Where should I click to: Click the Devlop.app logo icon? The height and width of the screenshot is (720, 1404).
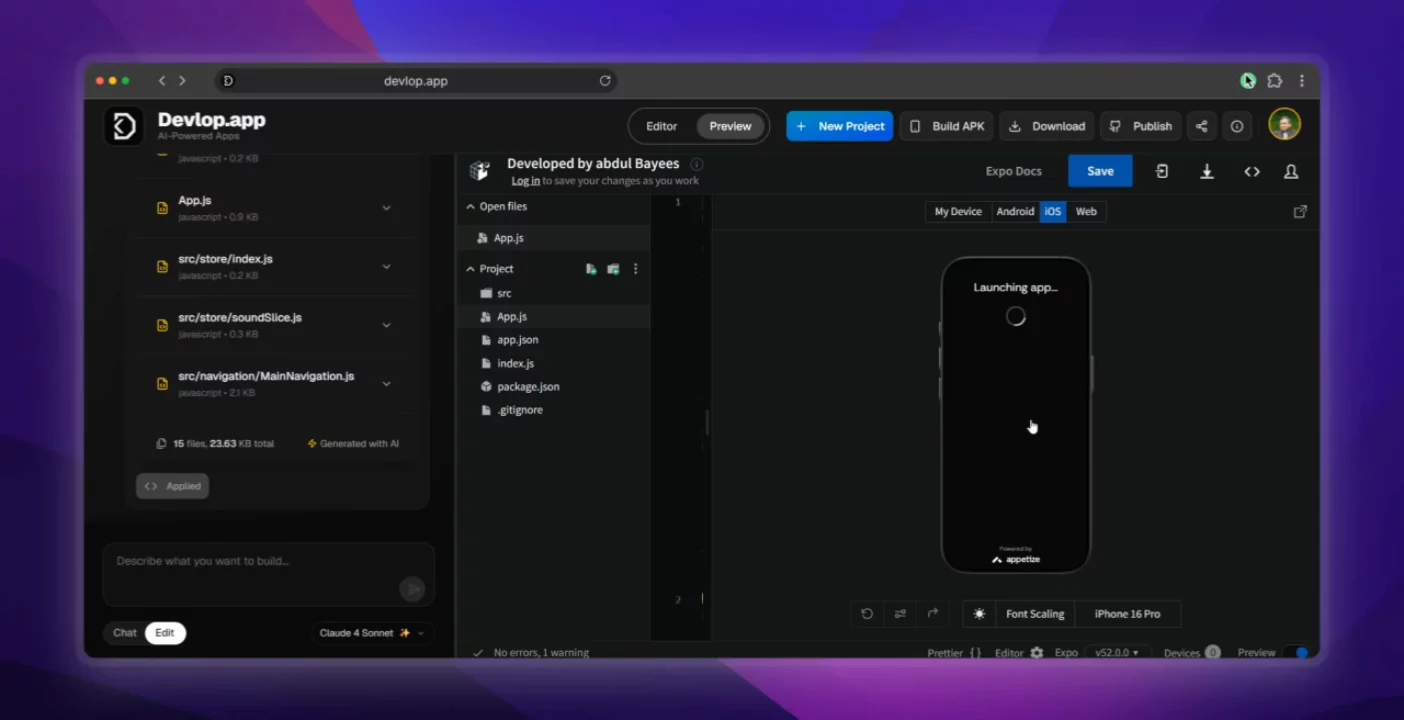124,126
